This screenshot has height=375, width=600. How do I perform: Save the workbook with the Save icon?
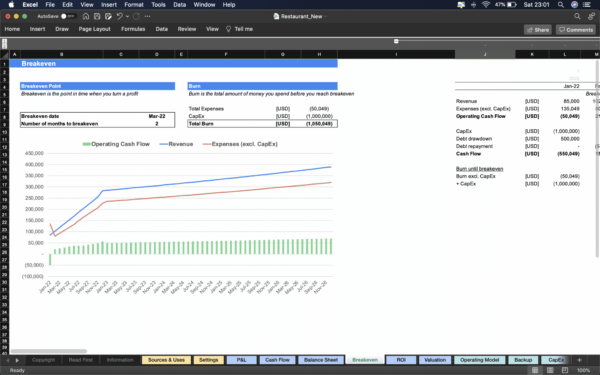tap(97, 16)
